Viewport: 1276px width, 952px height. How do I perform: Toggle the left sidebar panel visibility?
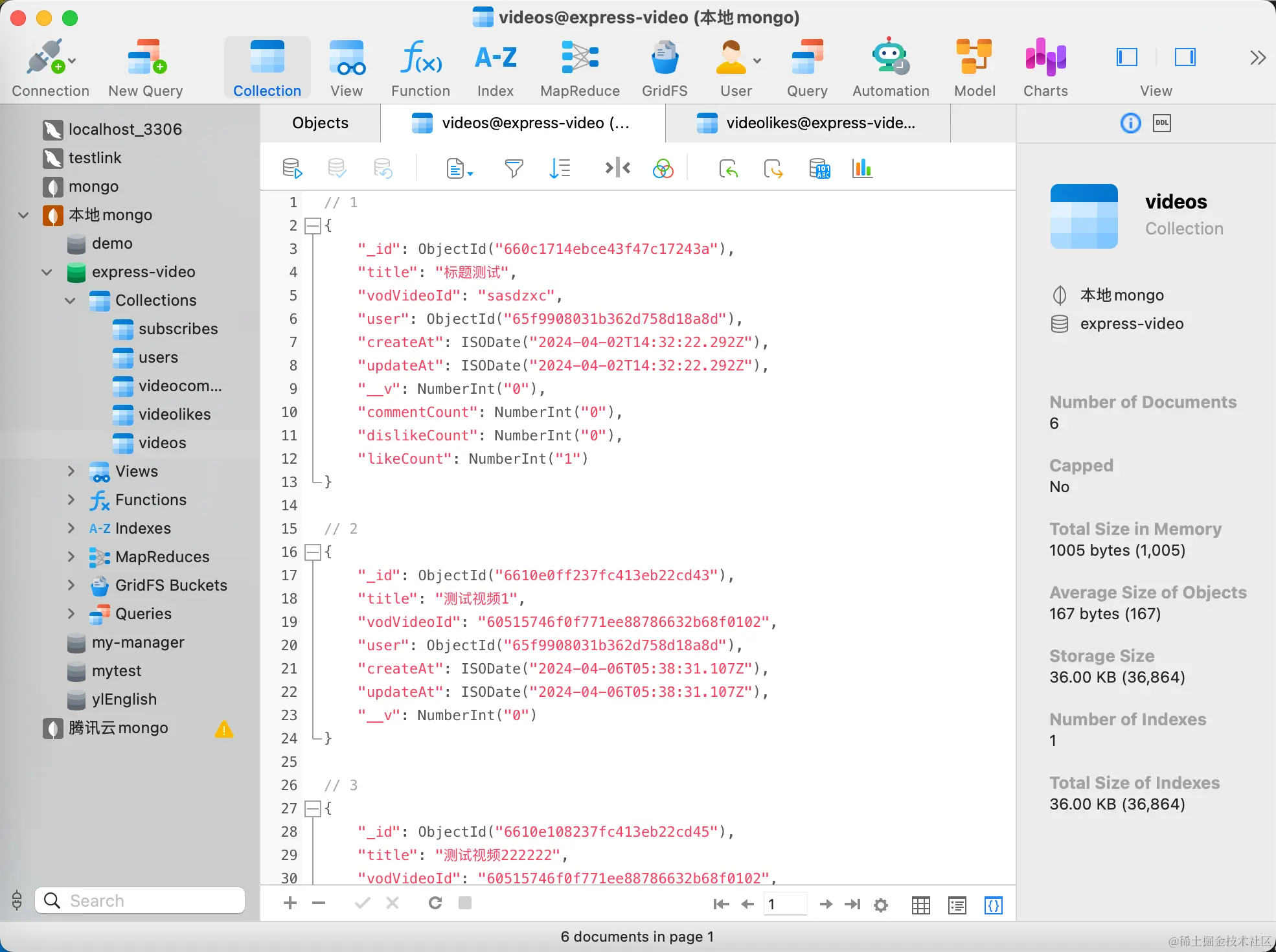click(1127, 58)
